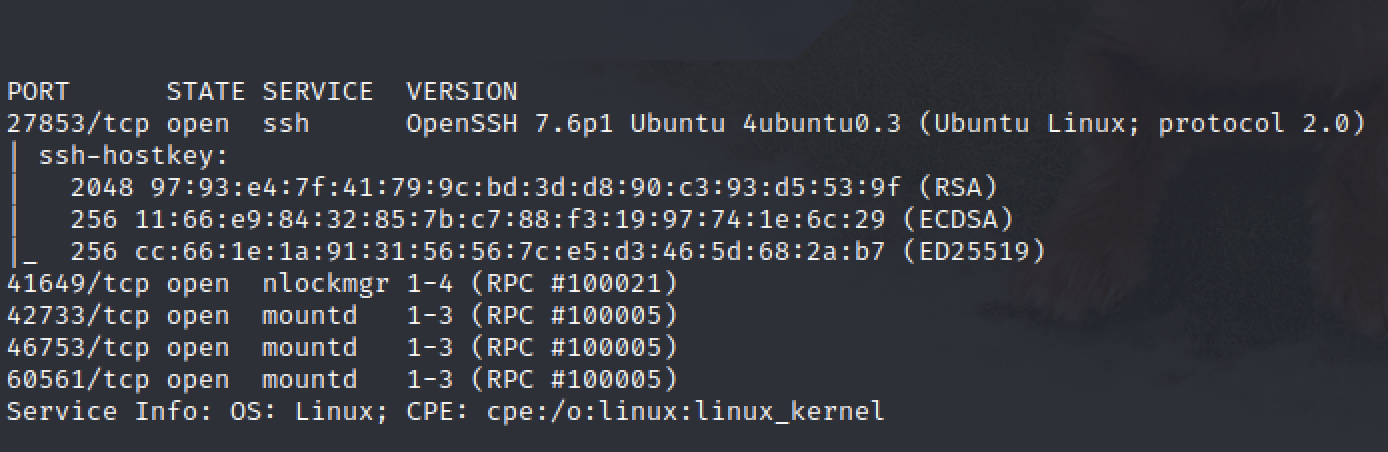Click mountd on the 60561/tcp row

[309, 380]
